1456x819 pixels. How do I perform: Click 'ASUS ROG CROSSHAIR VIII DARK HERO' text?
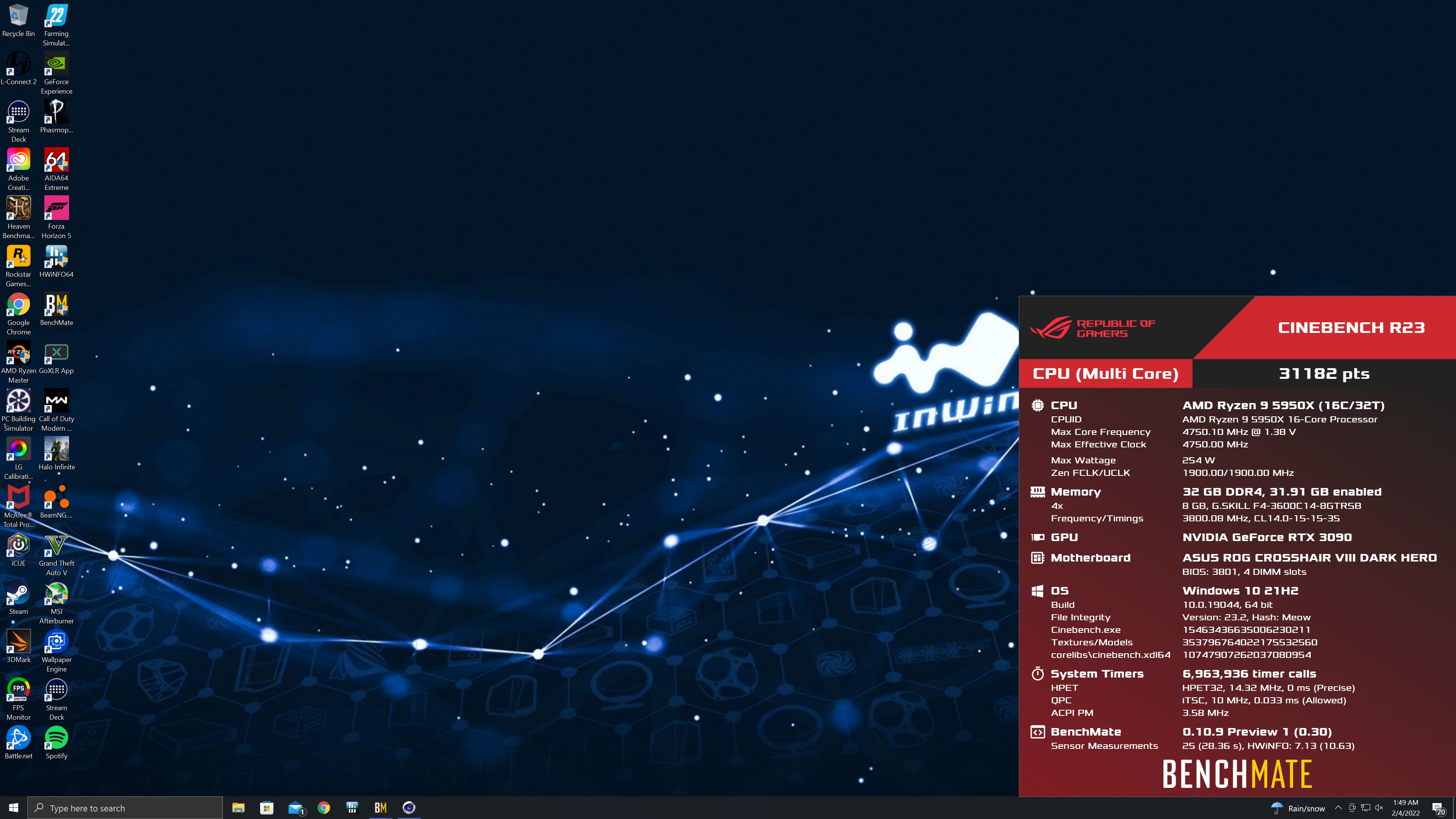1310,558
